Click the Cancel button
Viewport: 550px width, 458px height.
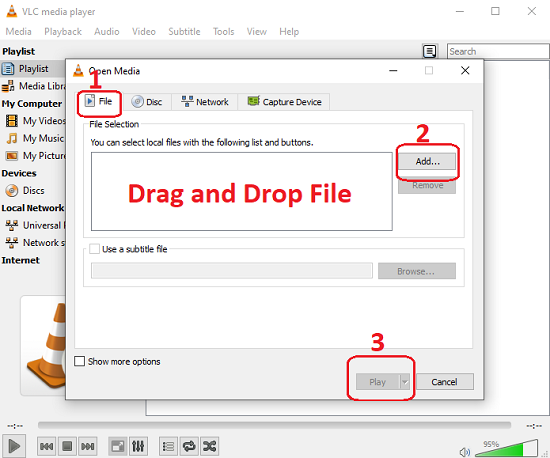coord(444,382)
